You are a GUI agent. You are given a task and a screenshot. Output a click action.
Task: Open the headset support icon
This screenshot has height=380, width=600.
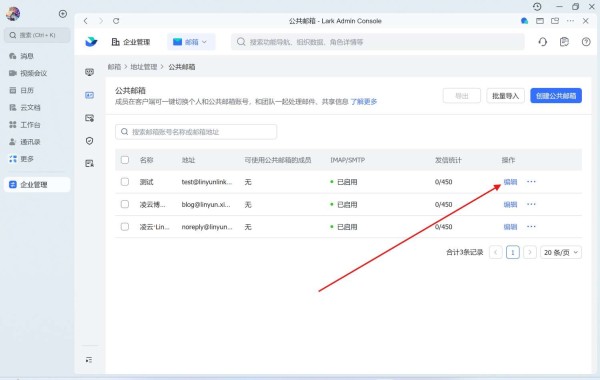click(543, 42)
